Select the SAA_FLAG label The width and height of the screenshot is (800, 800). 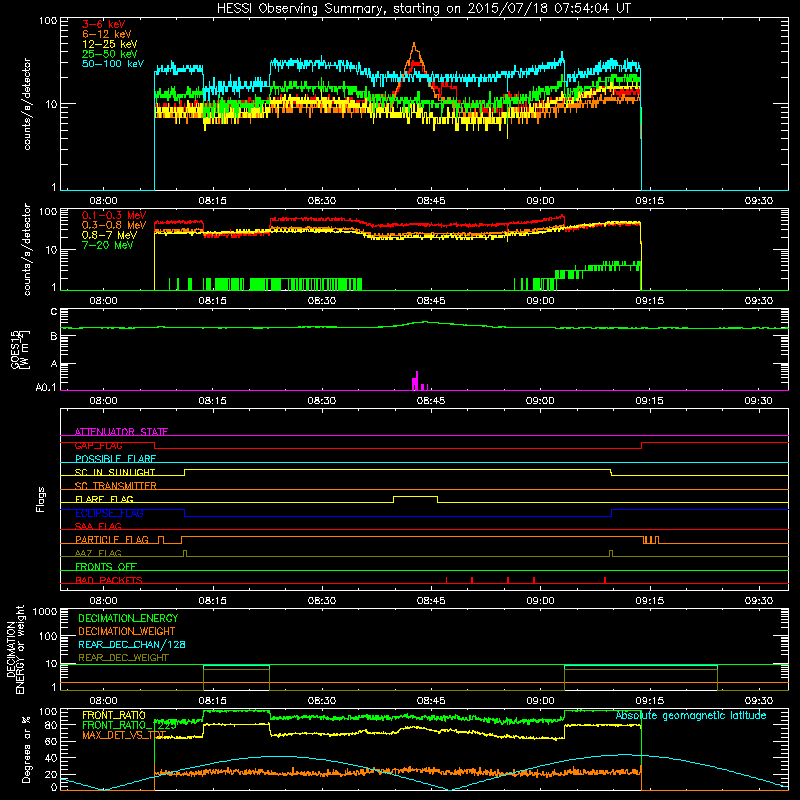(98, 526)
